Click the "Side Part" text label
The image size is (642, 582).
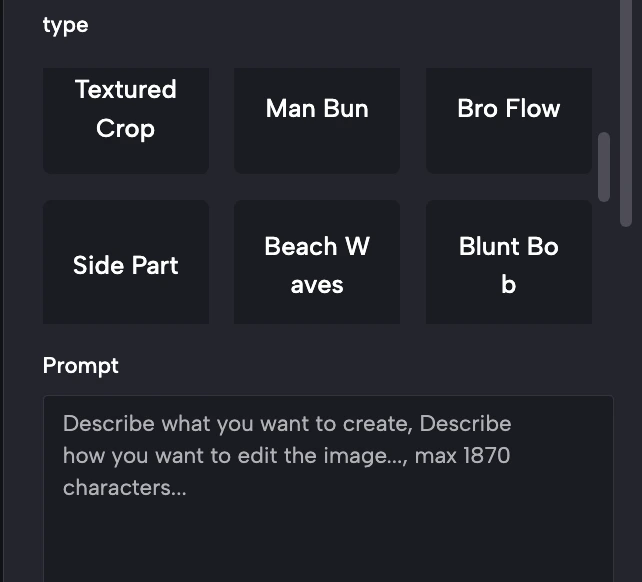pyautogui.click(x=126, y=265)
